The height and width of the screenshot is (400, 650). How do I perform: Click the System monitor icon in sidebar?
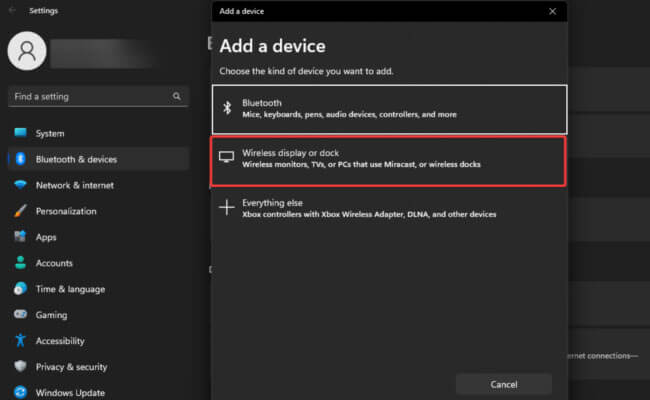point(20,133)
